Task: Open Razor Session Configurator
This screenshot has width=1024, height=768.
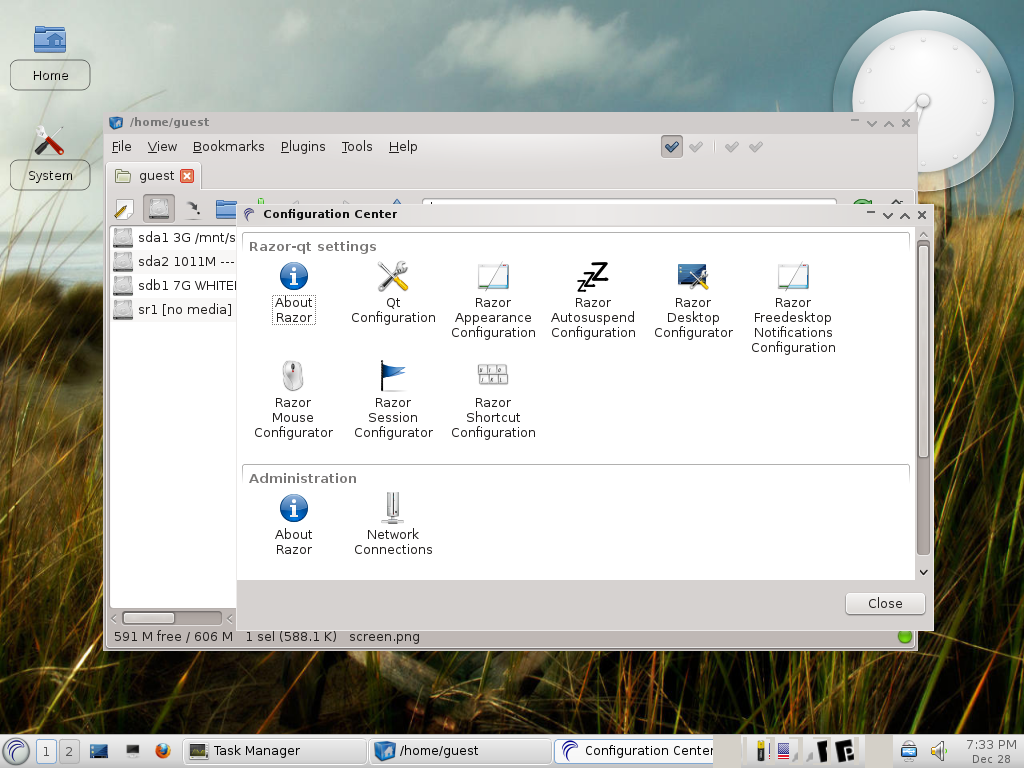Action: [393, 400]
